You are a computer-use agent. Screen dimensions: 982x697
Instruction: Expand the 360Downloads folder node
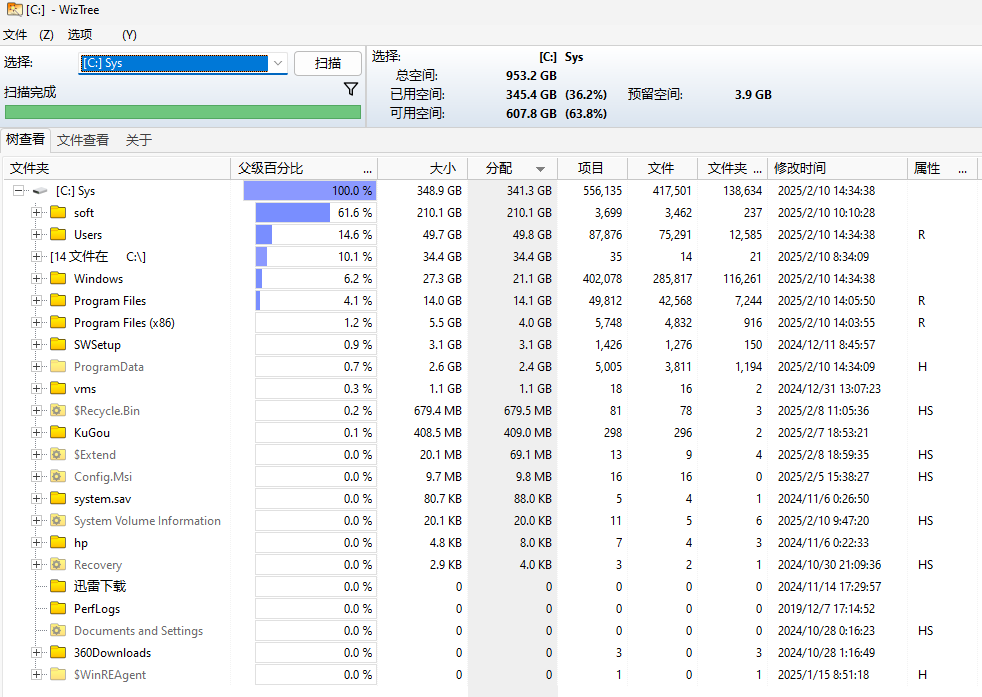click(x=36, y=653)
